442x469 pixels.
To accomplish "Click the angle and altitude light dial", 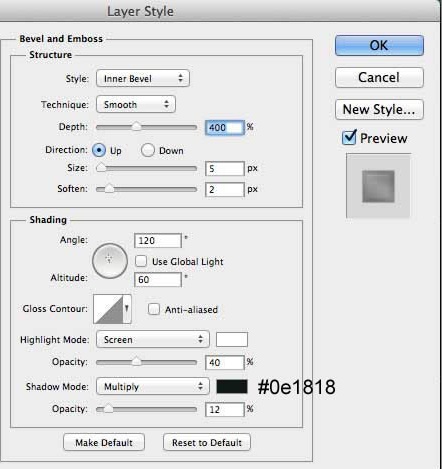I will pos(110,261).
